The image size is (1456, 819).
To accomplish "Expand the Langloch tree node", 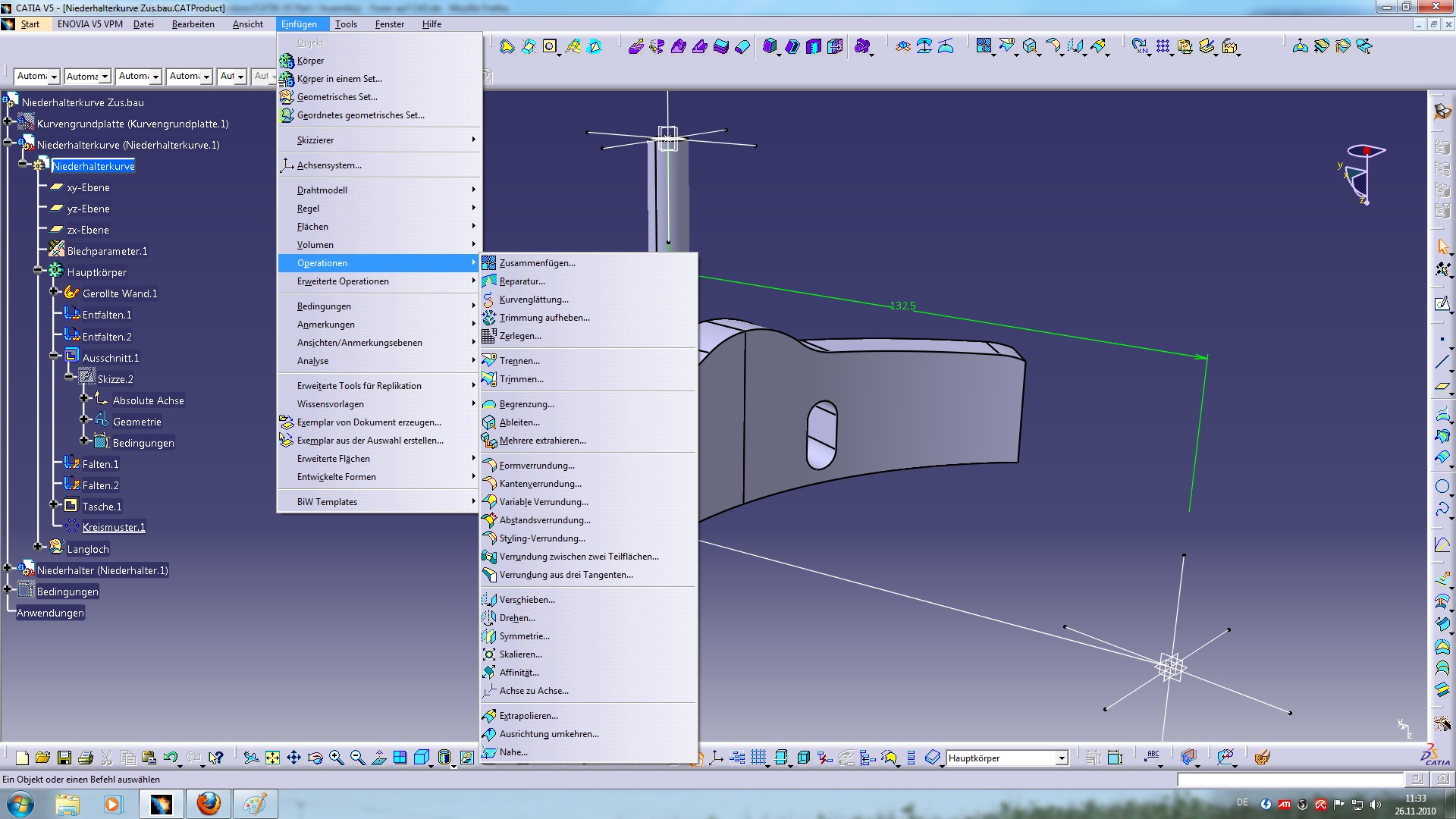I will click(38, 546).
